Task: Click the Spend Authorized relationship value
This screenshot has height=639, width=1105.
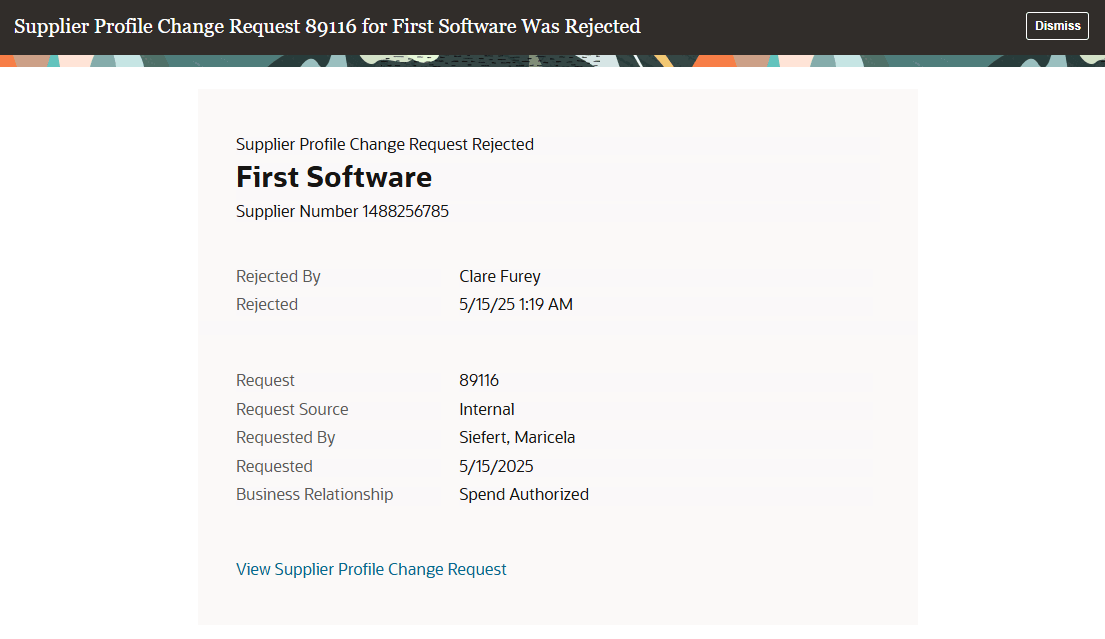Action: [524, 494]
